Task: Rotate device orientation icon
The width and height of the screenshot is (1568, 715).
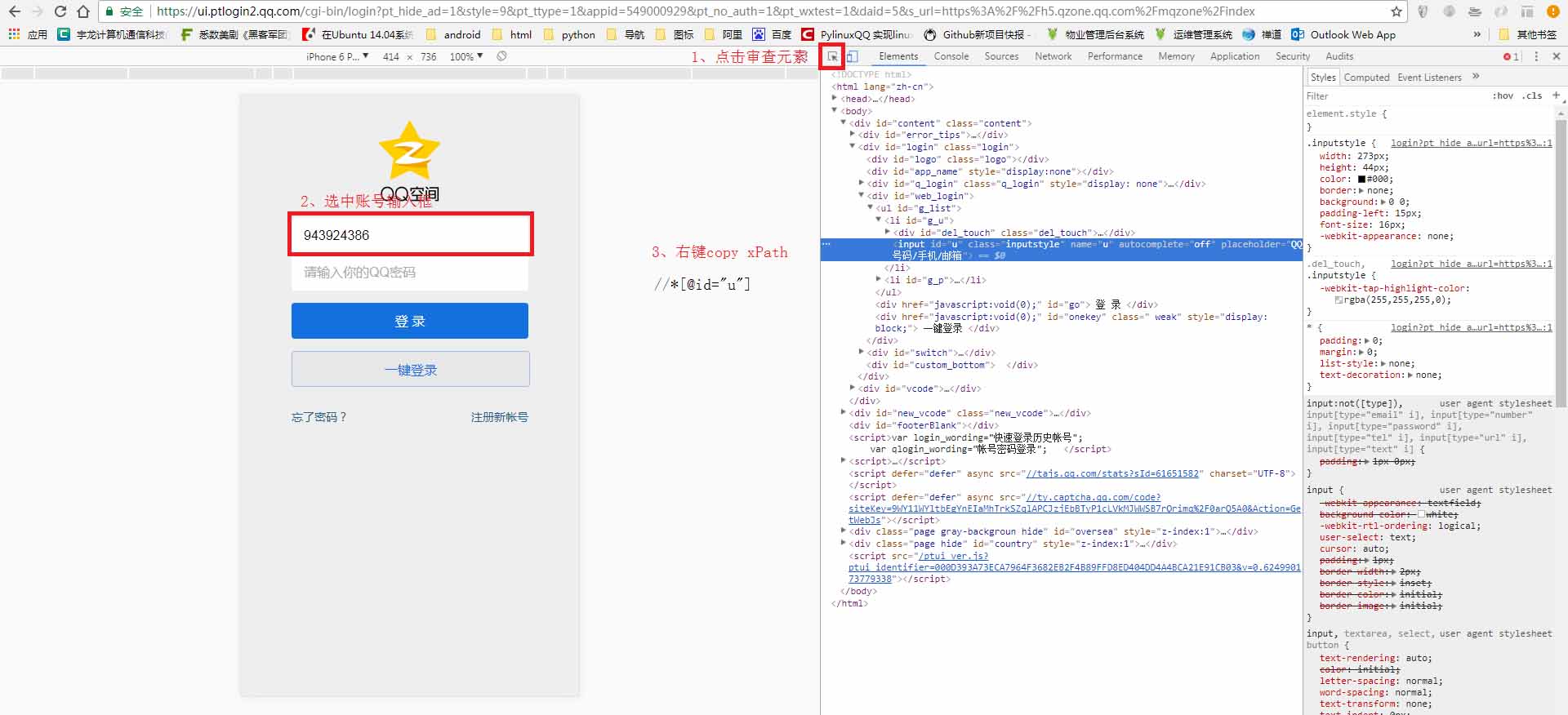Action: [x=501, y=56]
